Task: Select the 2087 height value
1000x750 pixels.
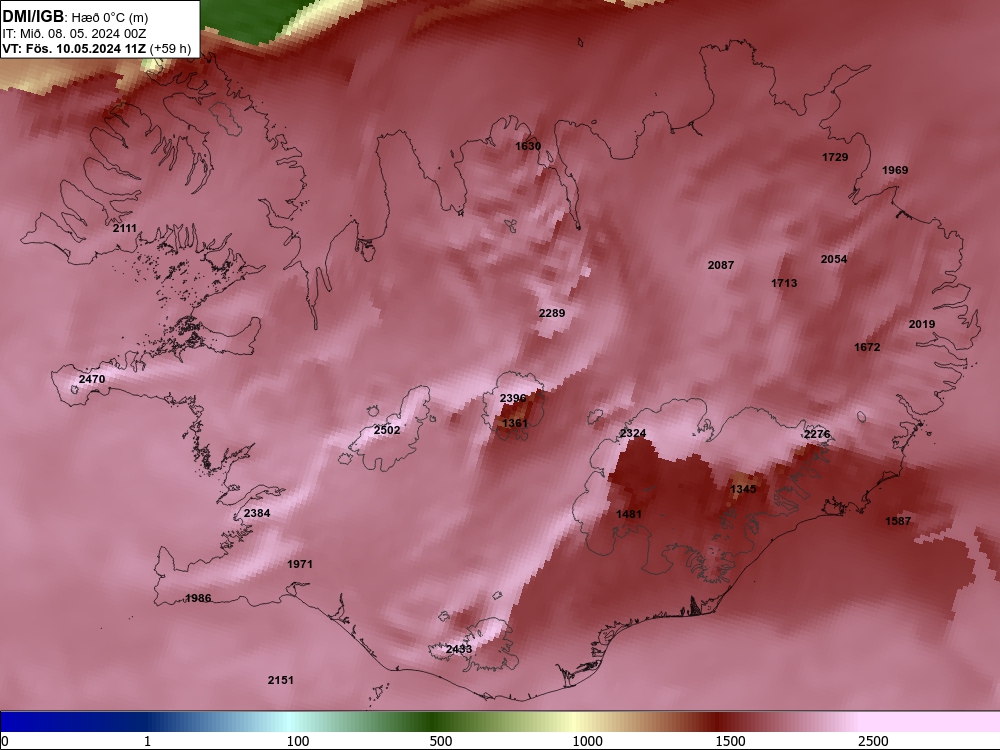Action: point(721,265)
